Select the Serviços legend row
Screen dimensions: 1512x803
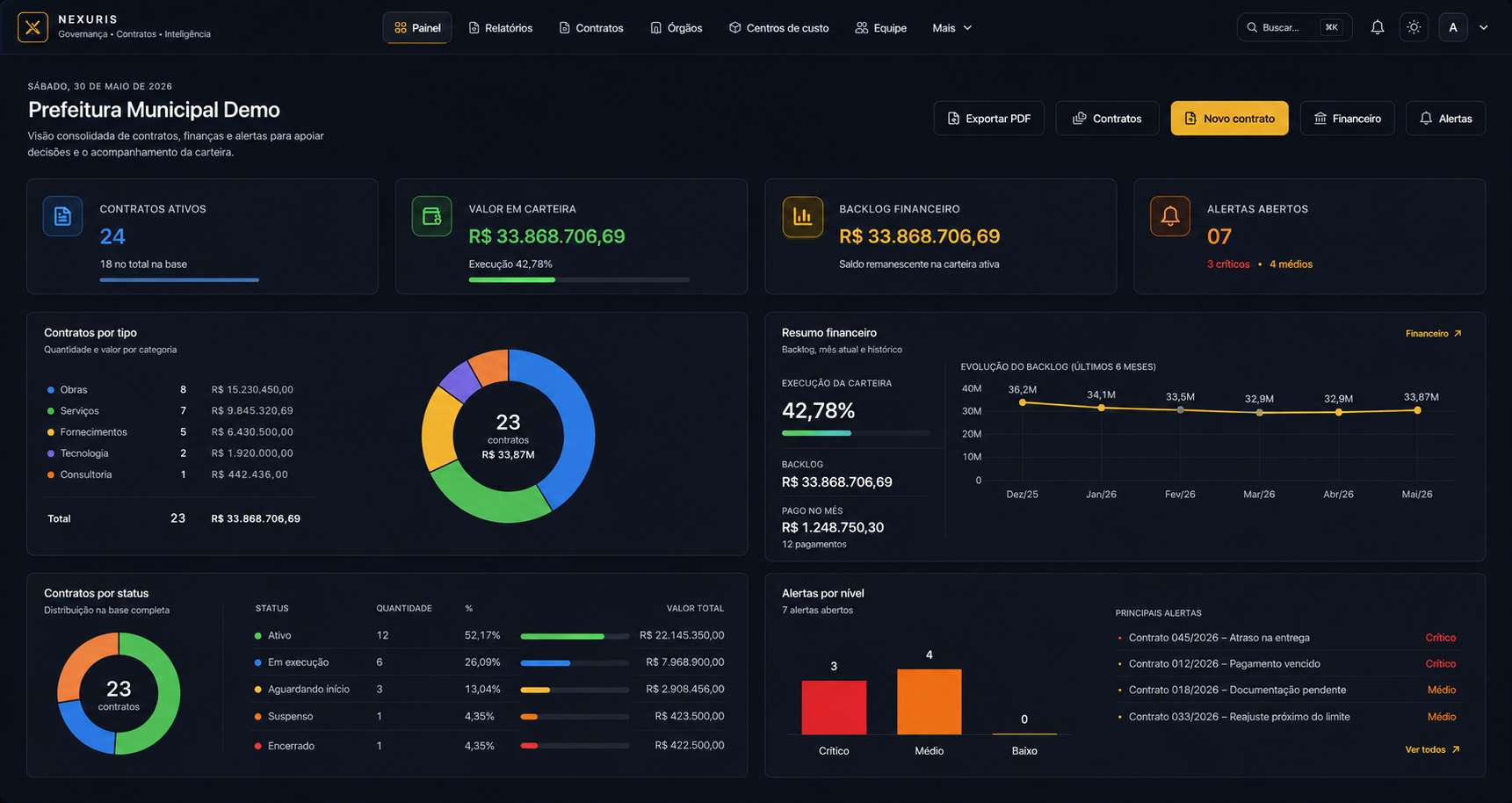coord(171,410)
